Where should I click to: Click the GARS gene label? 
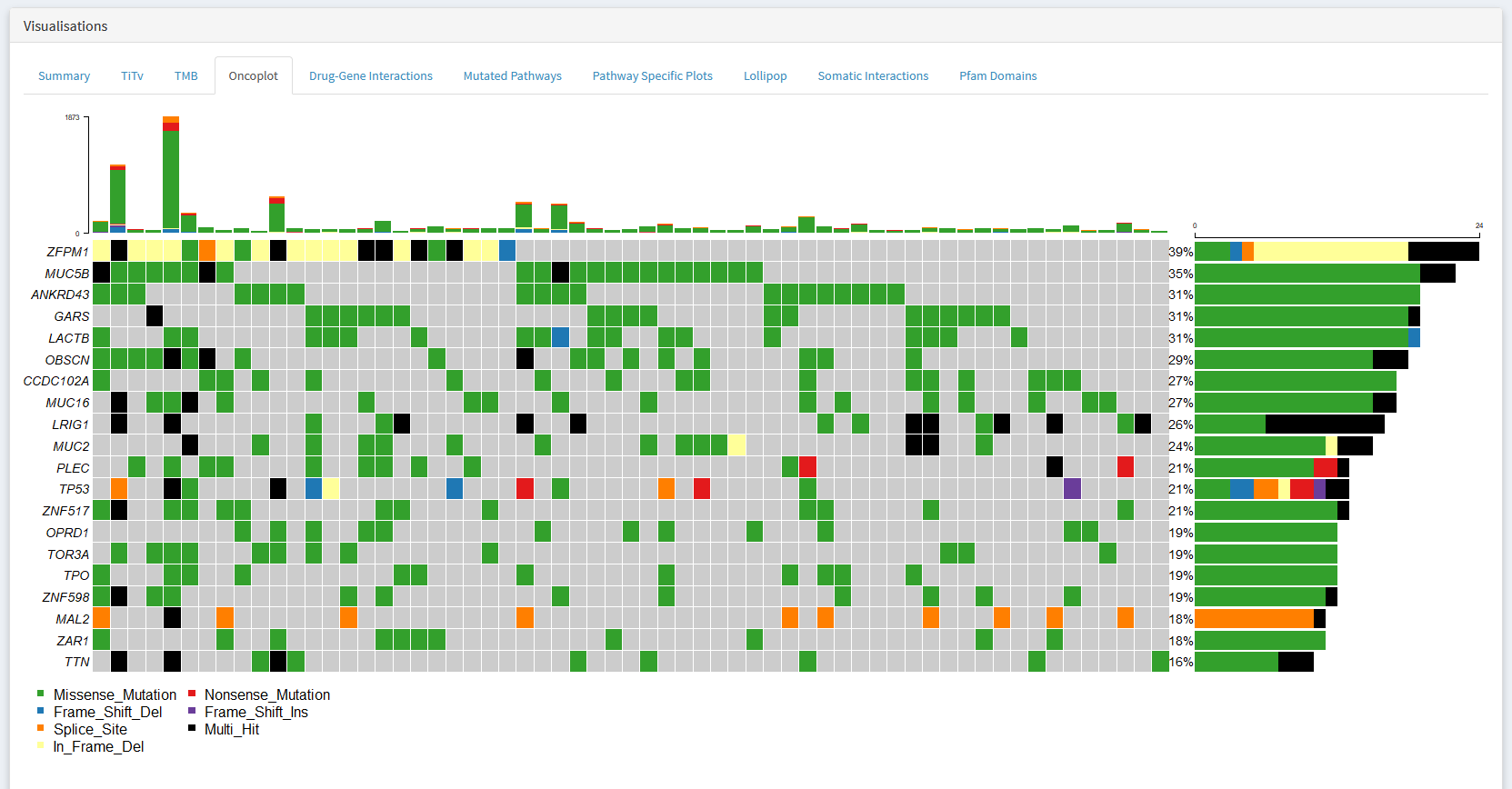(x=72, y=316)
